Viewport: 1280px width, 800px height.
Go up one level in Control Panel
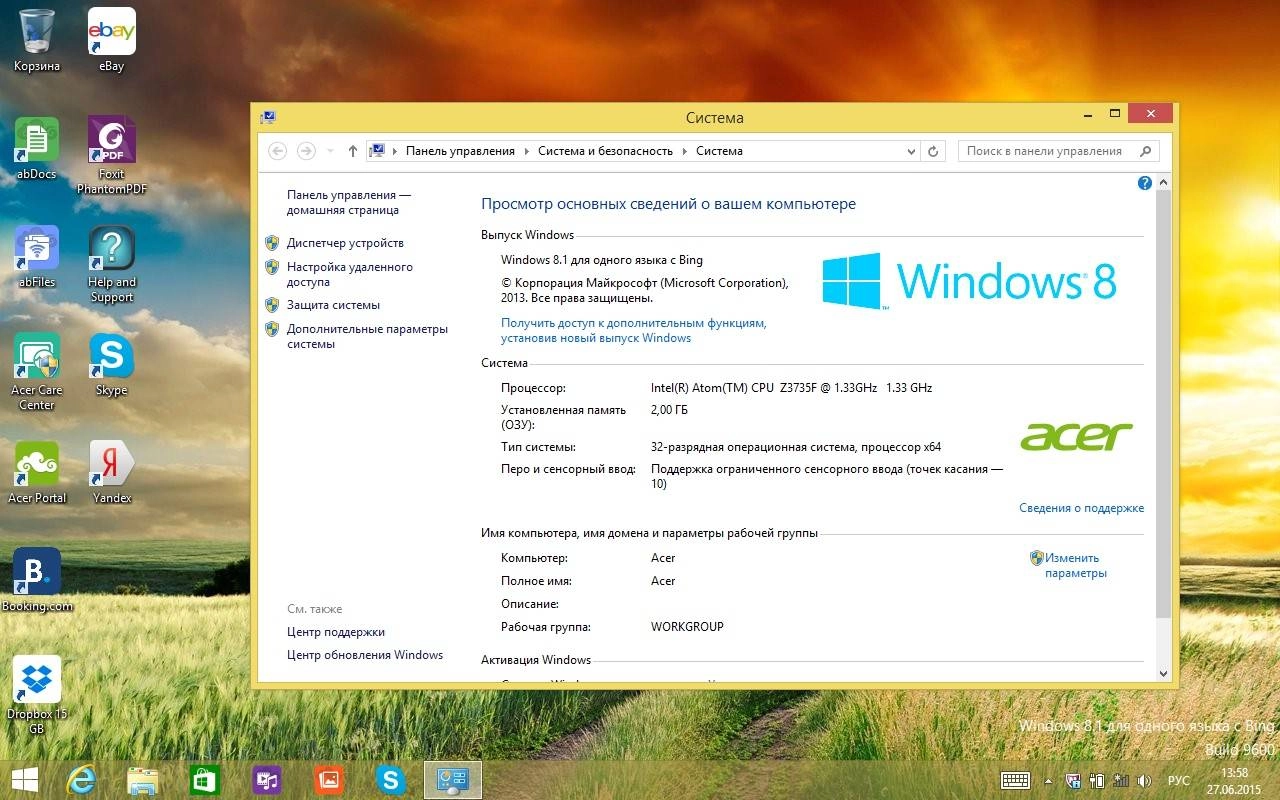click(352, 151)
